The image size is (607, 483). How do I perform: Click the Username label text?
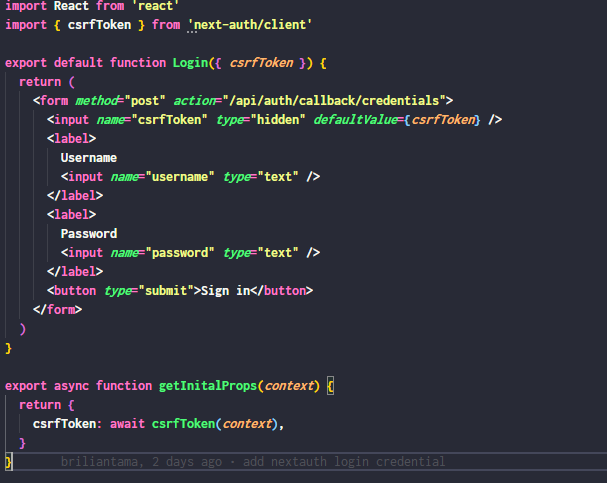(x=89, y=158)
